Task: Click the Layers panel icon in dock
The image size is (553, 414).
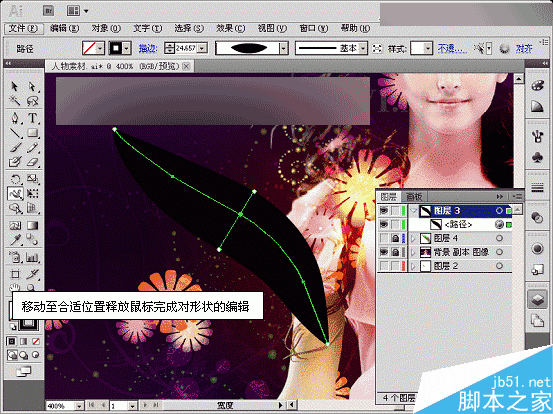Action: click(537, 300)
